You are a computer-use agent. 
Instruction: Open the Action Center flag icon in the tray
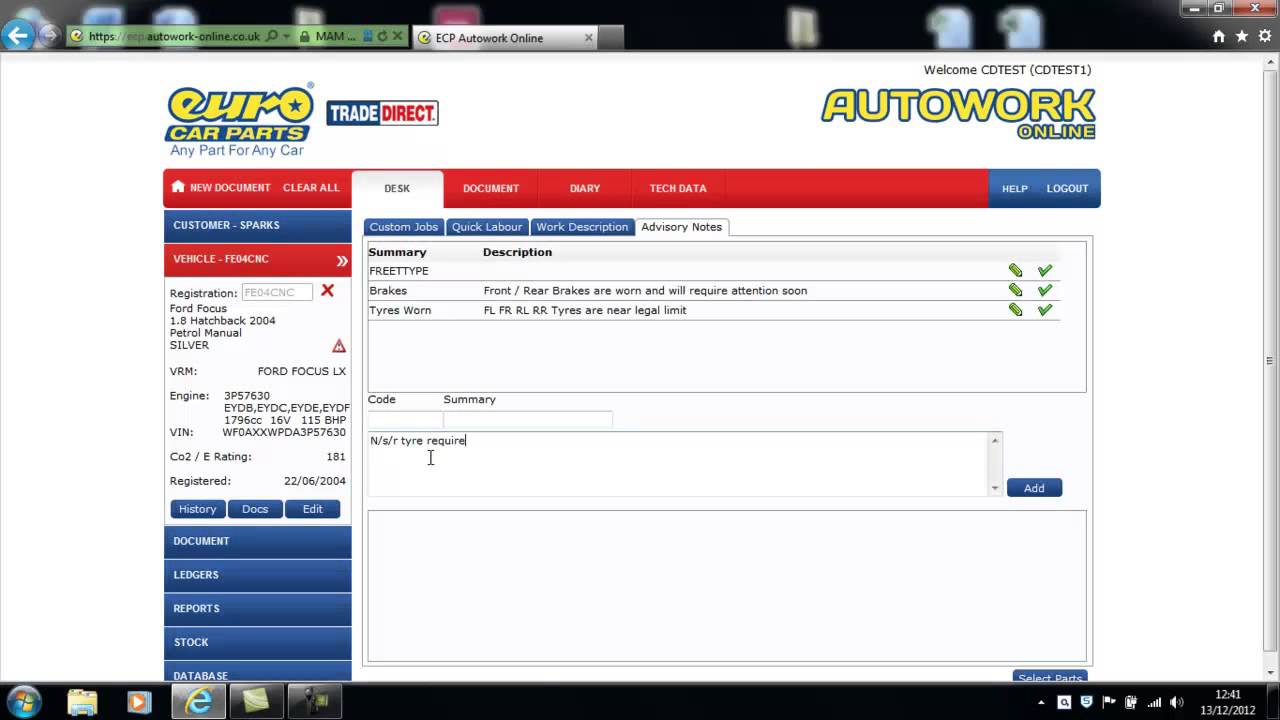(1109, 702)
